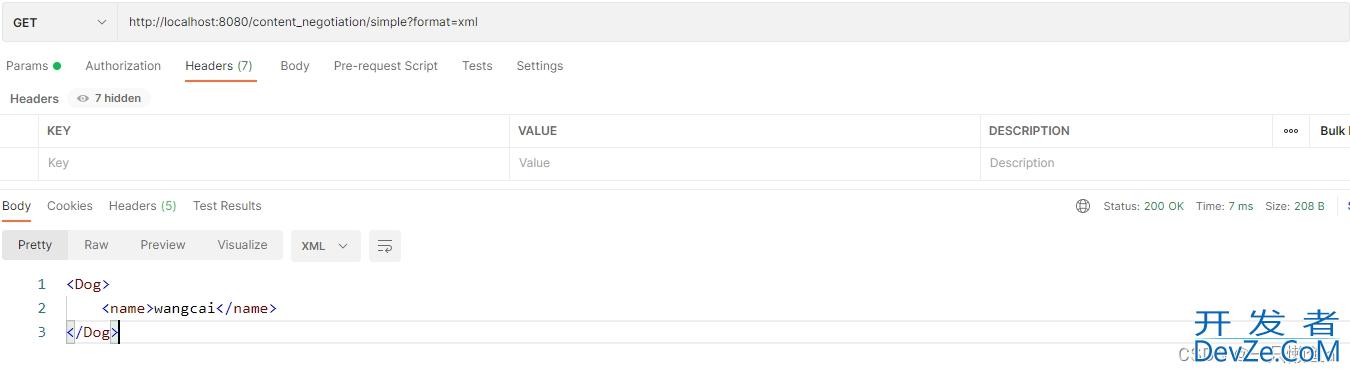The width and height of the screenshot is (1350, 373).
Task: View the response Cookies tab
Action: click(70, 206)
